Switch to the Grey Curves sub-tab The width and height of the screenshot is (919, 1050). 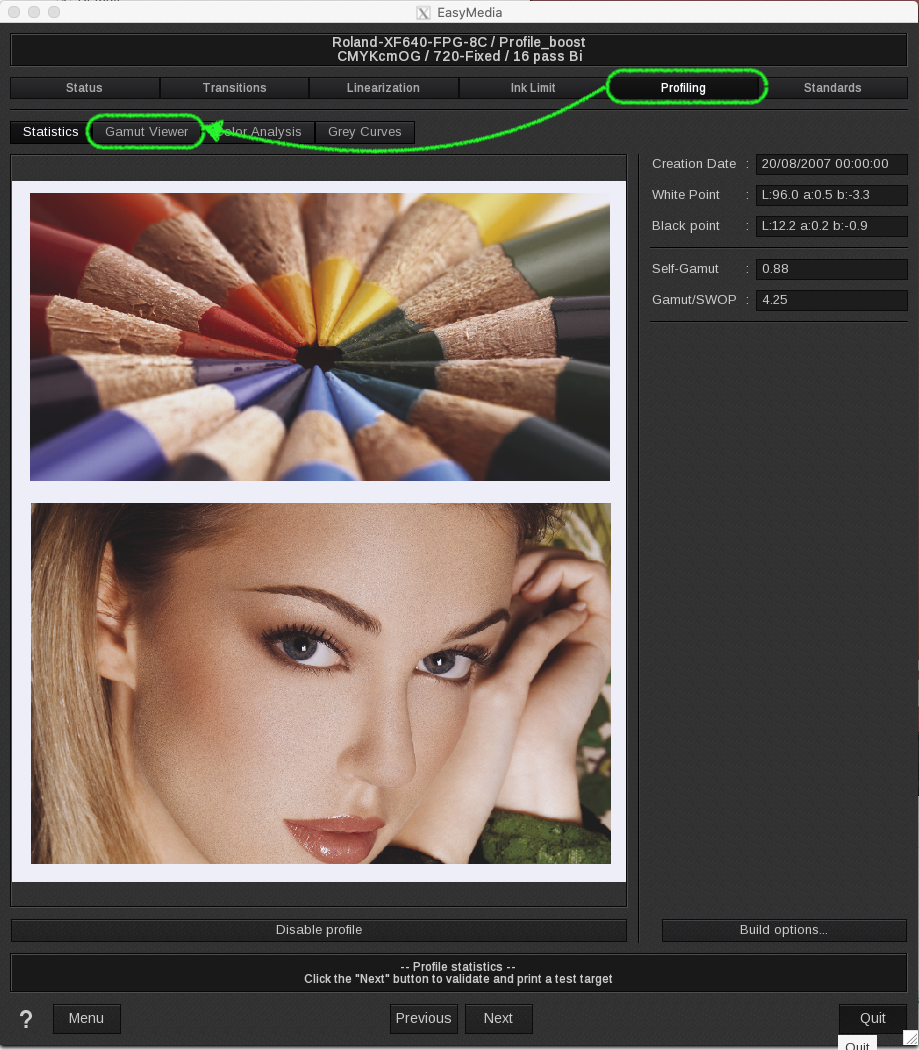point(364,132)
